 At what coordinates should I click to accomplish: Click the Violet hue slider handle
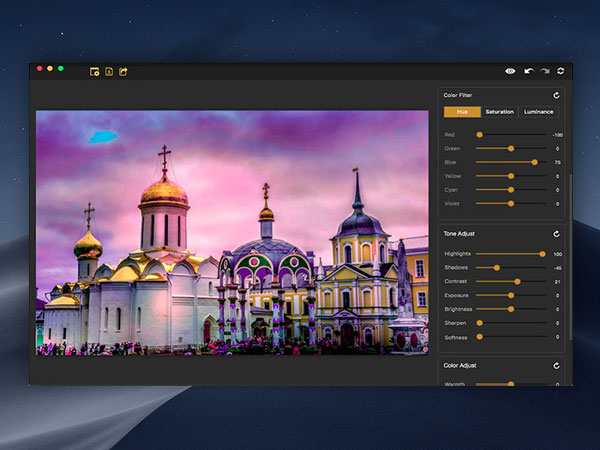[511, 204]
